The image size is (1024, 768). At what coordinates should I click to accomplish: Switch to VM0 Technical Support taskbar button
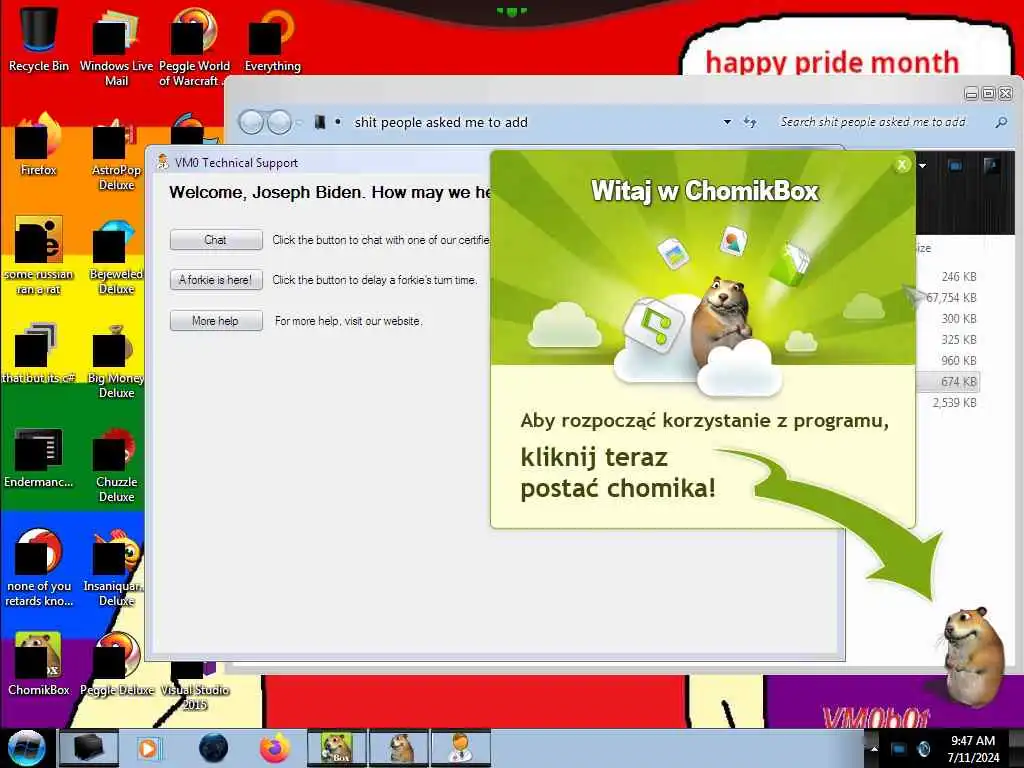(461, 748)
